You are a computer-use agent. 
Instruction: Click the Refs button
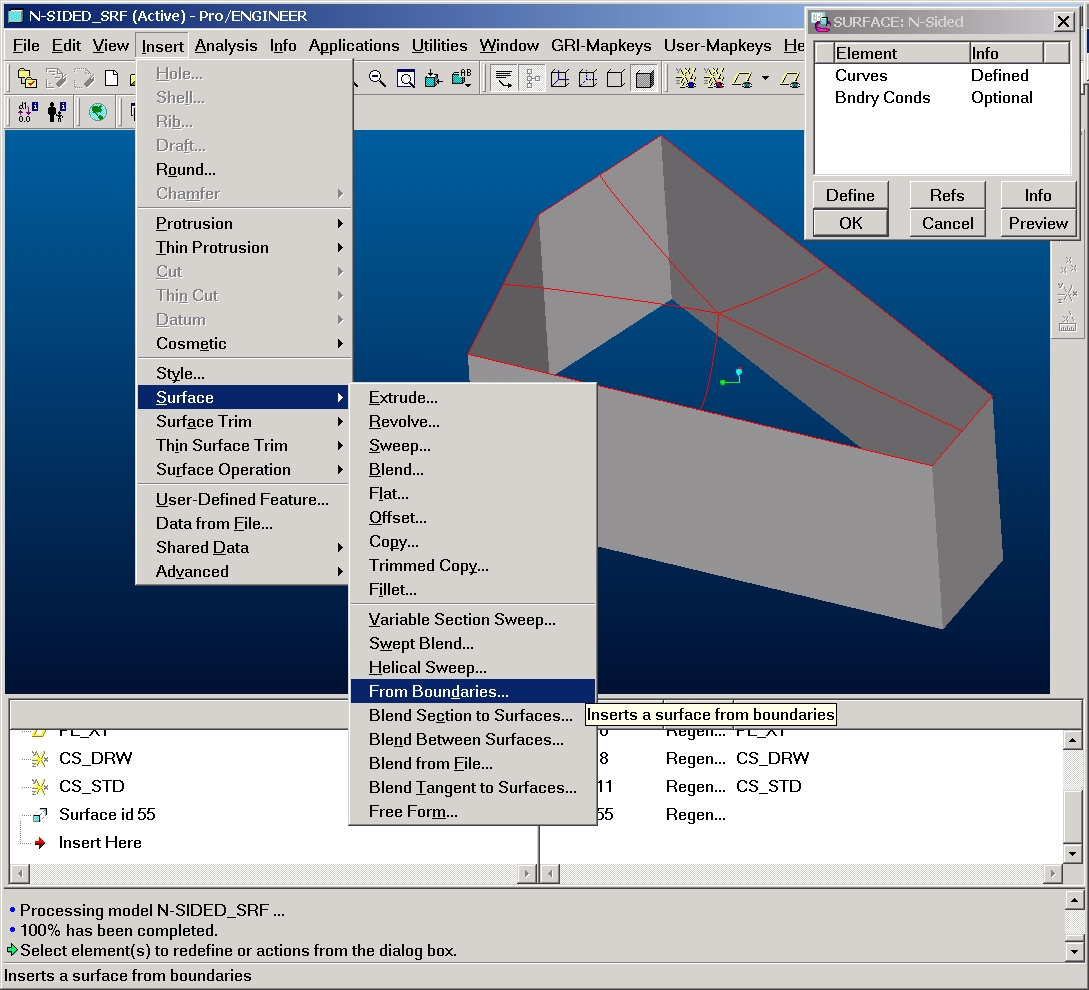click(x=947, y=195)
